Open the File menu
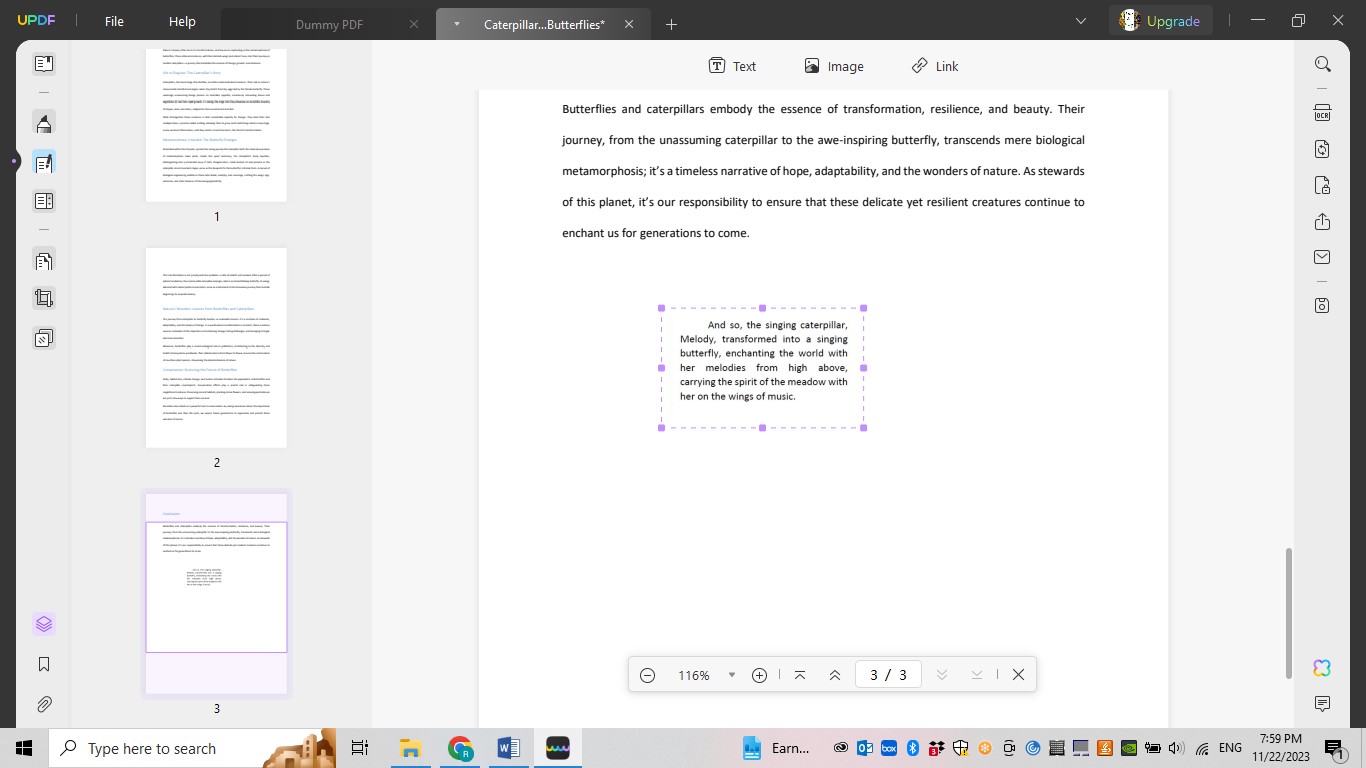 pos(113,21)
